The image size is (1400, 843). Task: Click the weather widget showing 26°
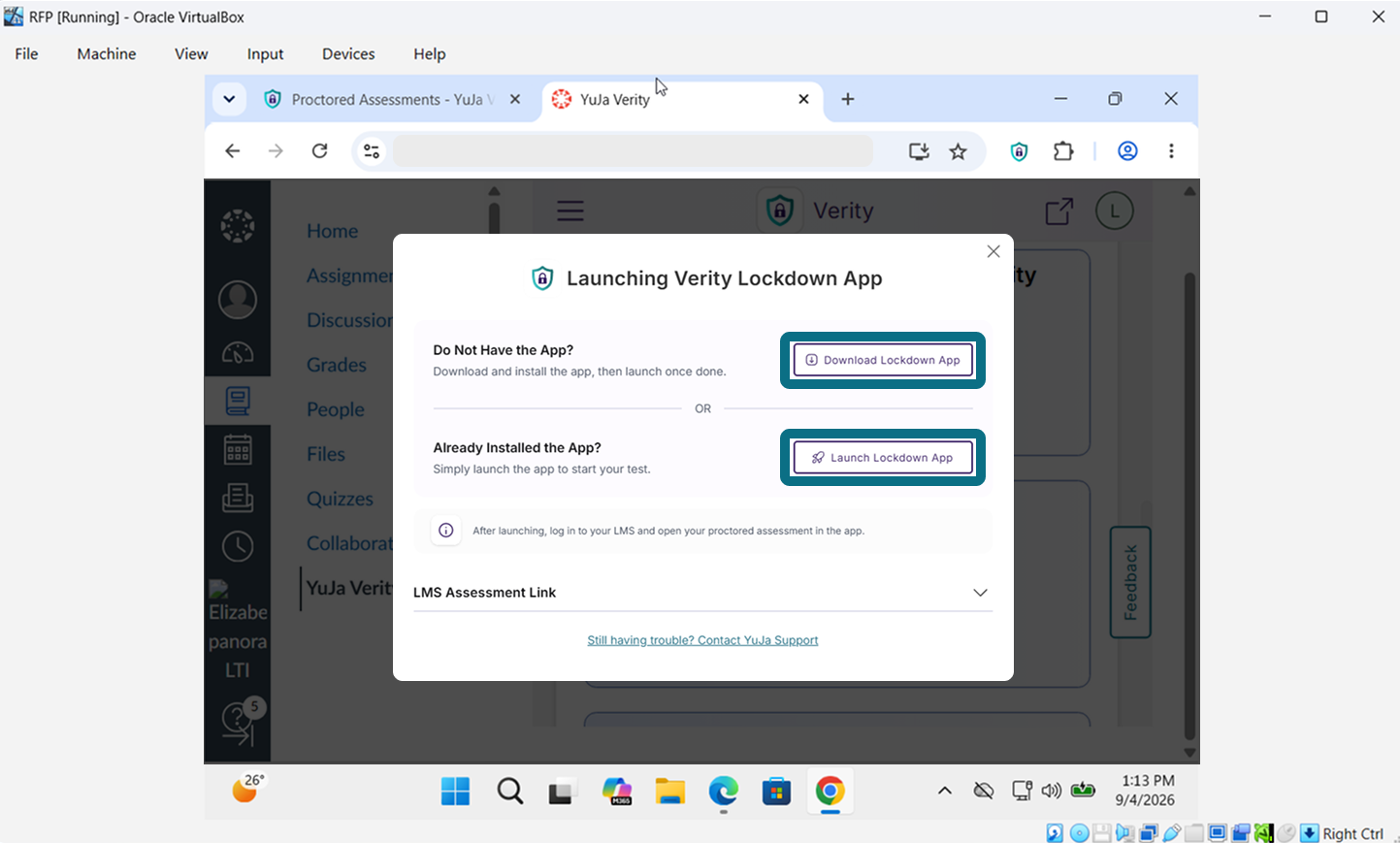tap(248, 788)
